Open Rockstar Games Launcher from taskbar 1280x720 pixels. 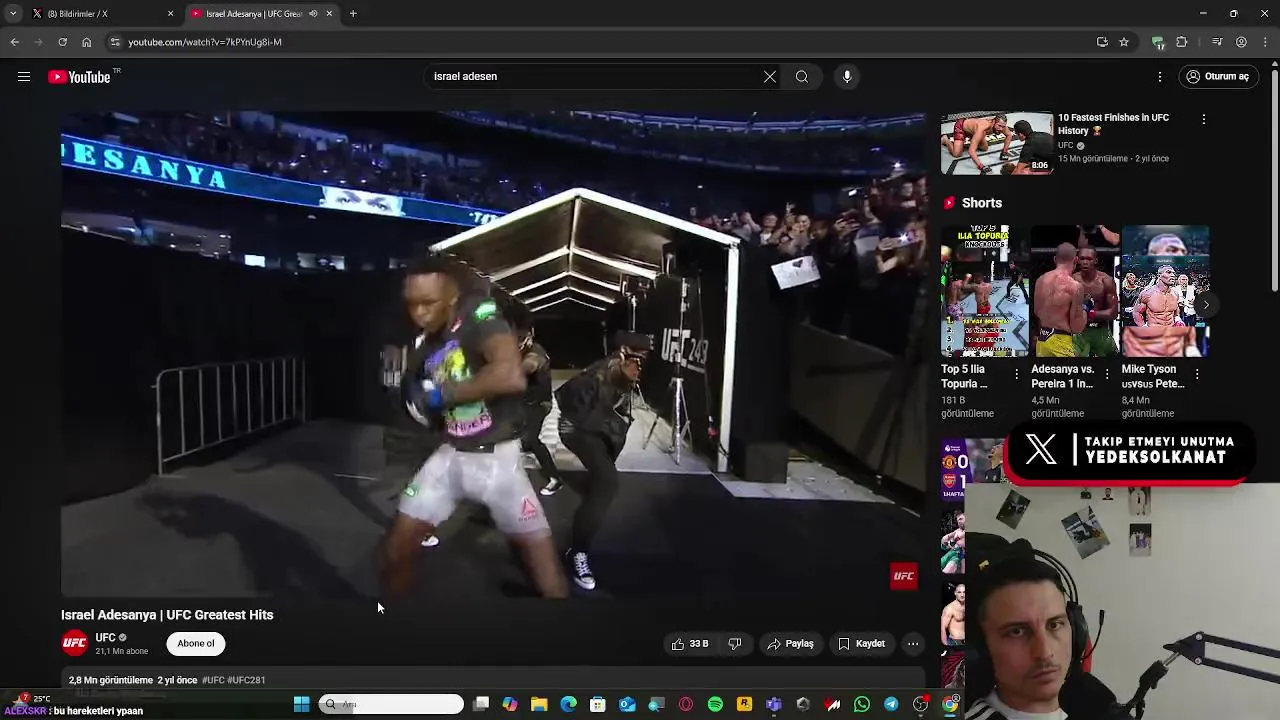744,704
